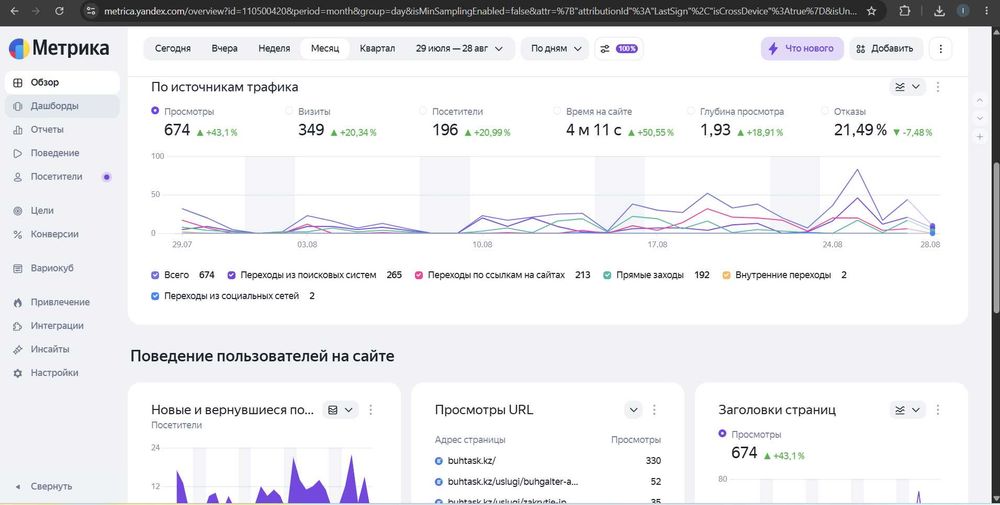The image size is (1000, 505).
Task: Open kebab menu of traffic sources widget
Action: click(938, 87)
